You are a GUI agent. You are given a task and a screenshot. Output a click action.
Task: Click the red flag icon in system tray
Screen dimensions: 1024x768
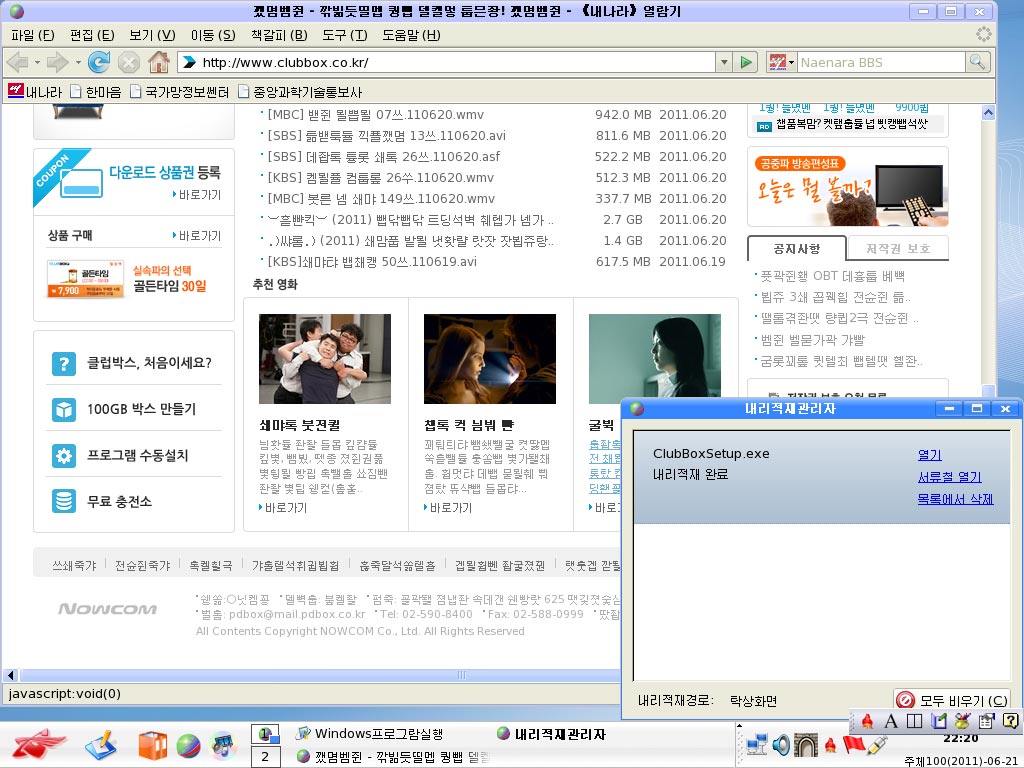click(853, 744)
